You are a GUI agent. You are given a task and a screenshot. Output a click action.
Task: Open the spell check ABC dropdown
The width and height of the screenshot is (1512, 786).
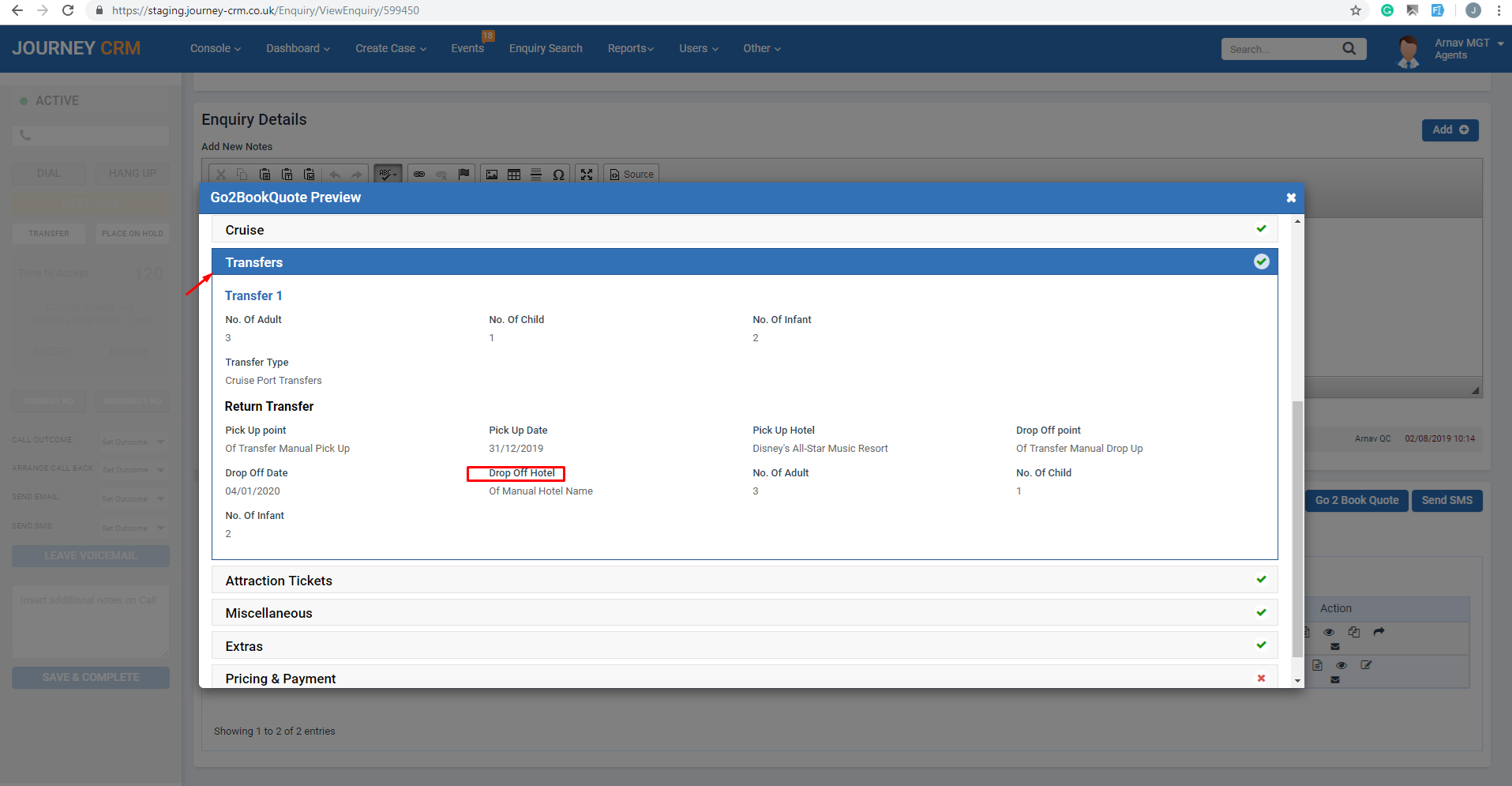(x=388, y=175)
